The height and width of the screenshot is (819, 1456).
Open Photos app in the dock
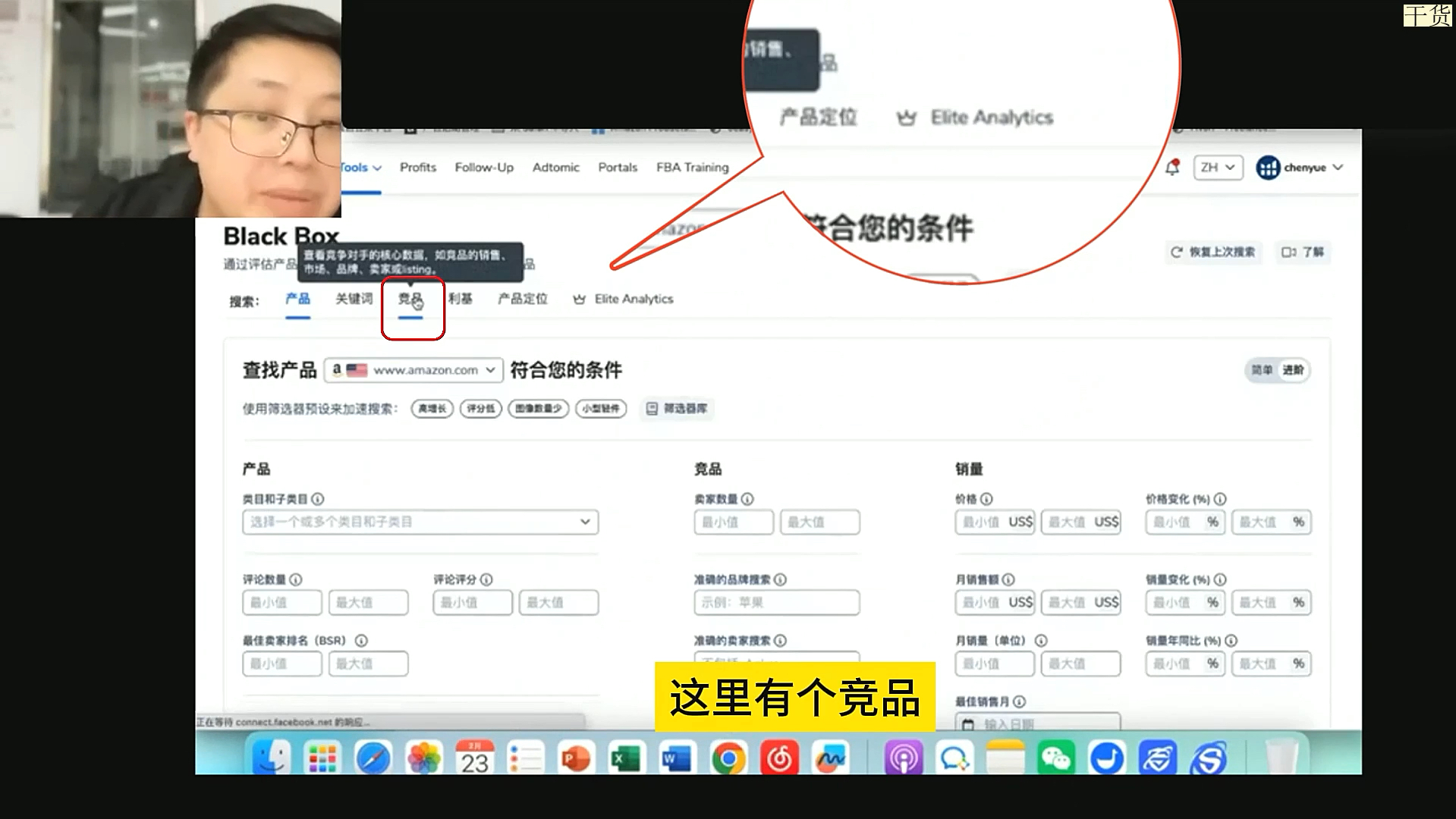click(424, 757)
